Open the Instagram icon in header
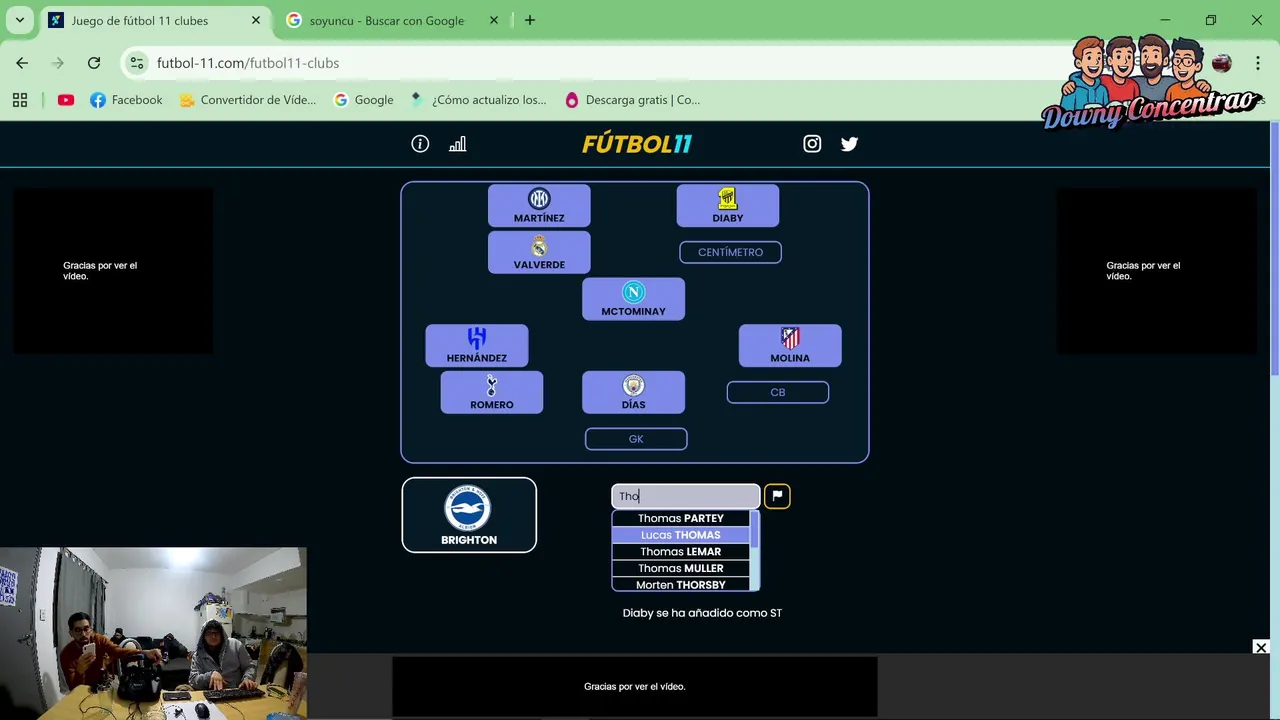Image resolution: width=1280 pixels, height=720 pixels. 812,144
